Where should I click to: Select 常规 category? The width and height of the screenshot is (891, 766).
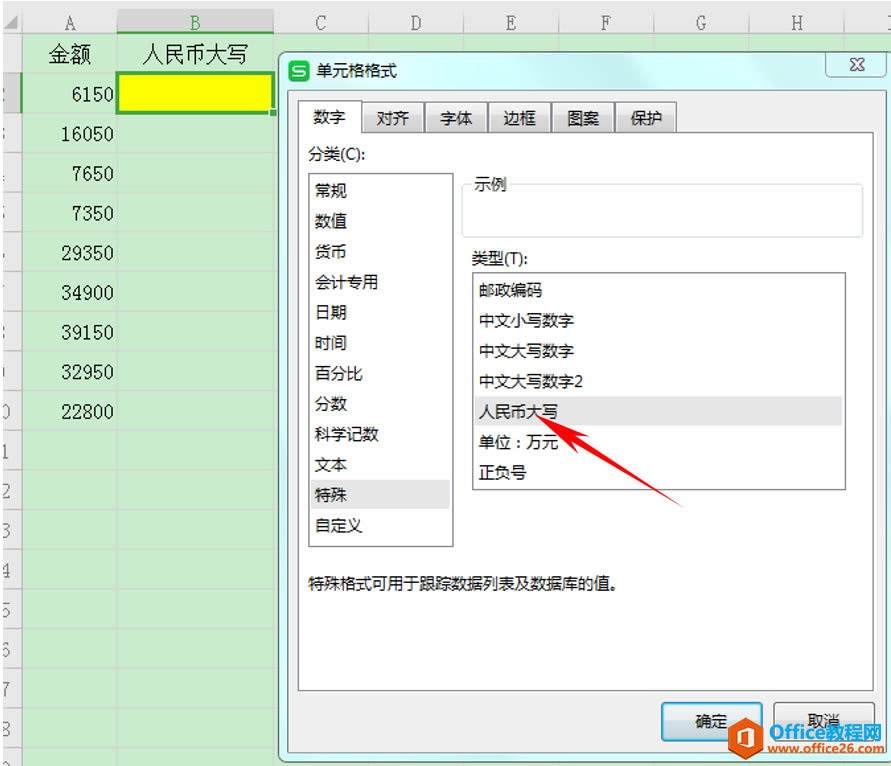pos(380,190)
